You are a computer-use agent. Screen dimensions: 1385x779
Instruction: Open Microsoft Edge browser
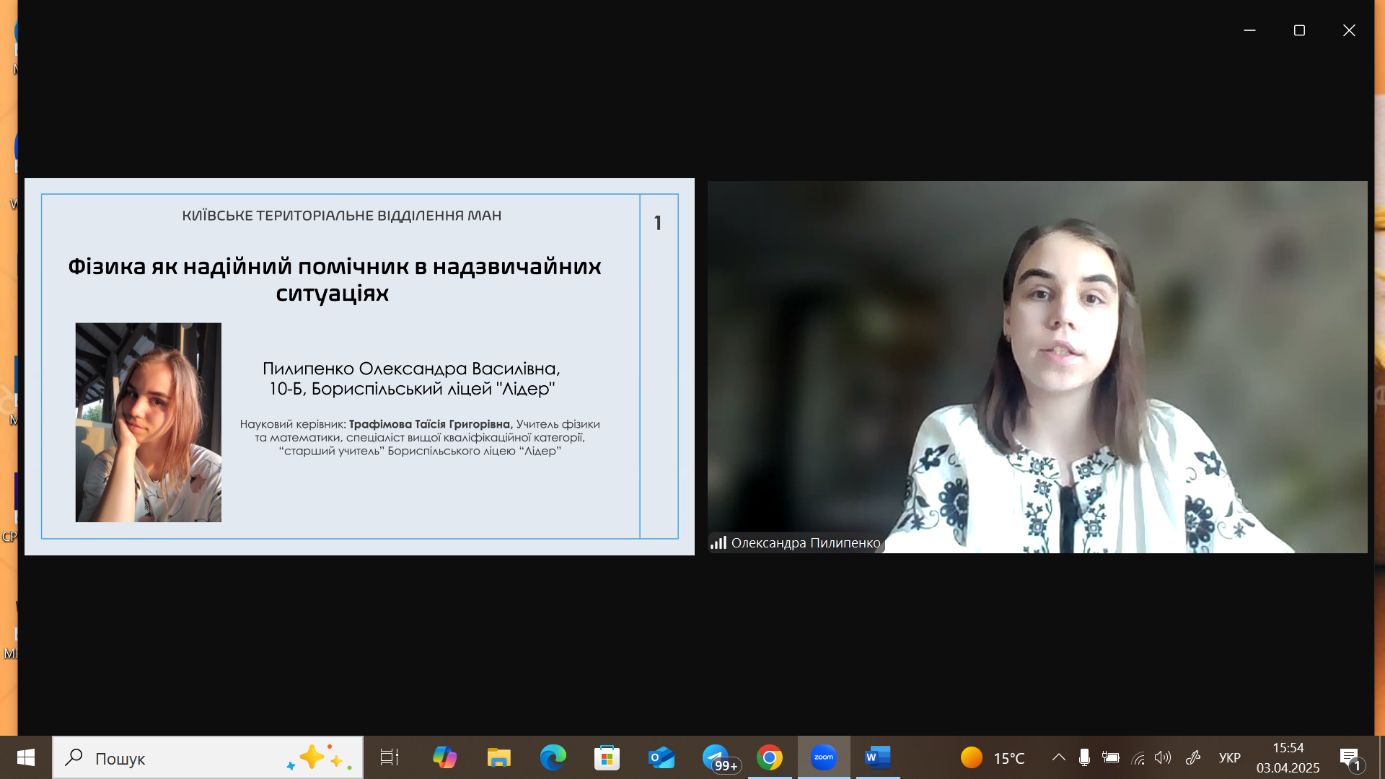(x=553, y=758)
